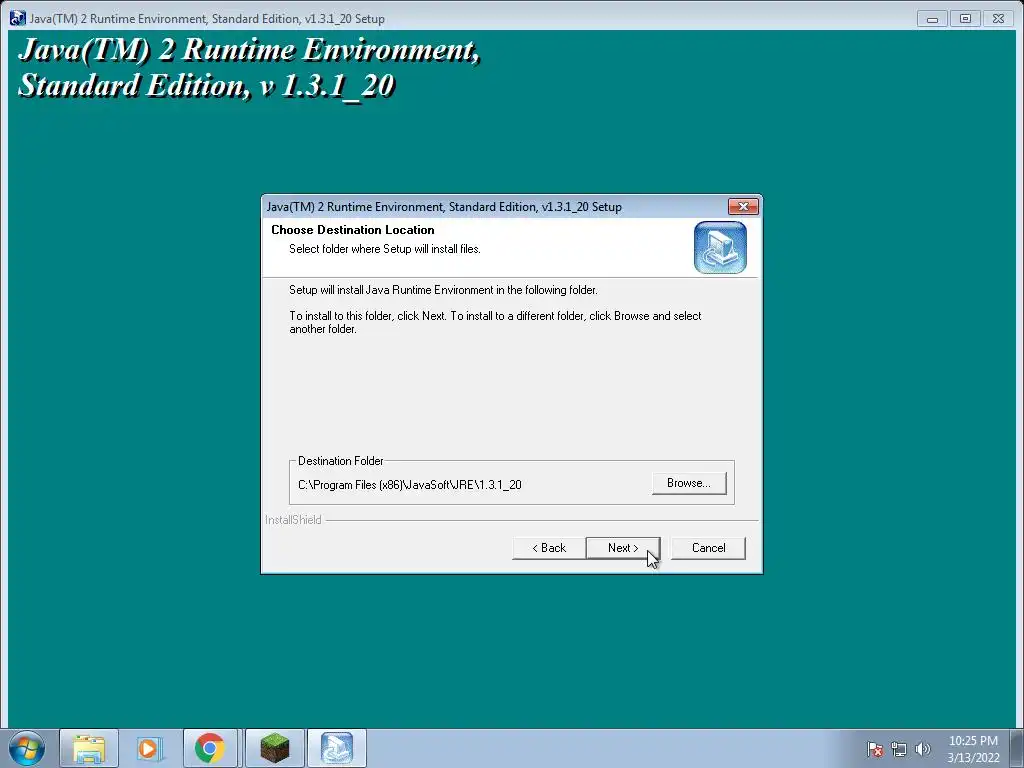1024x768 pixels.
Task: Minimize the outer Java setup window
Action: coord(932,19)
